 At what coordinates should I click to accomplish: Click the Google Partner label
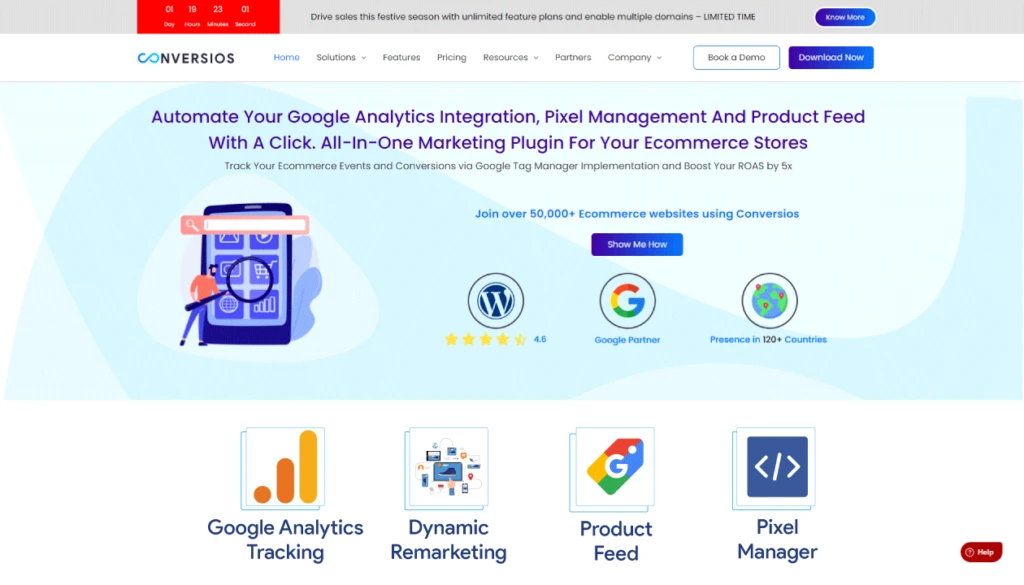tap(627, 340)
